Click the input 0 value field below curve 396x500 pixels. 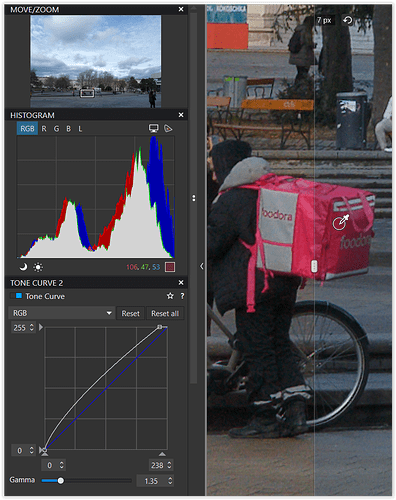pyautogui.click(x=50, y=465)
